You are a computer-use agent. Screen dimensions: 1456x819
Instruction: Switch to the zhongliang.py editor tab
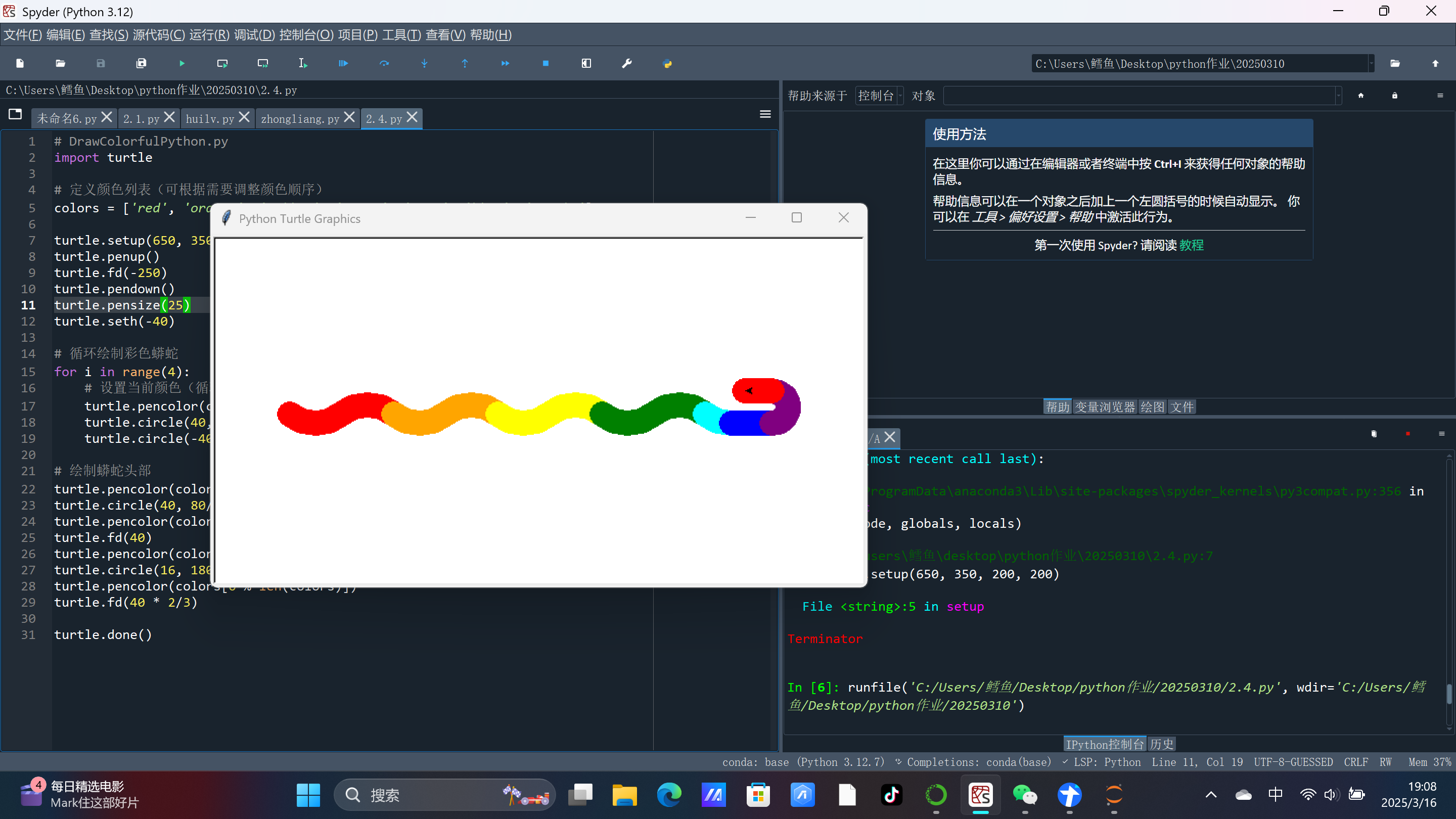pos(300,119)
